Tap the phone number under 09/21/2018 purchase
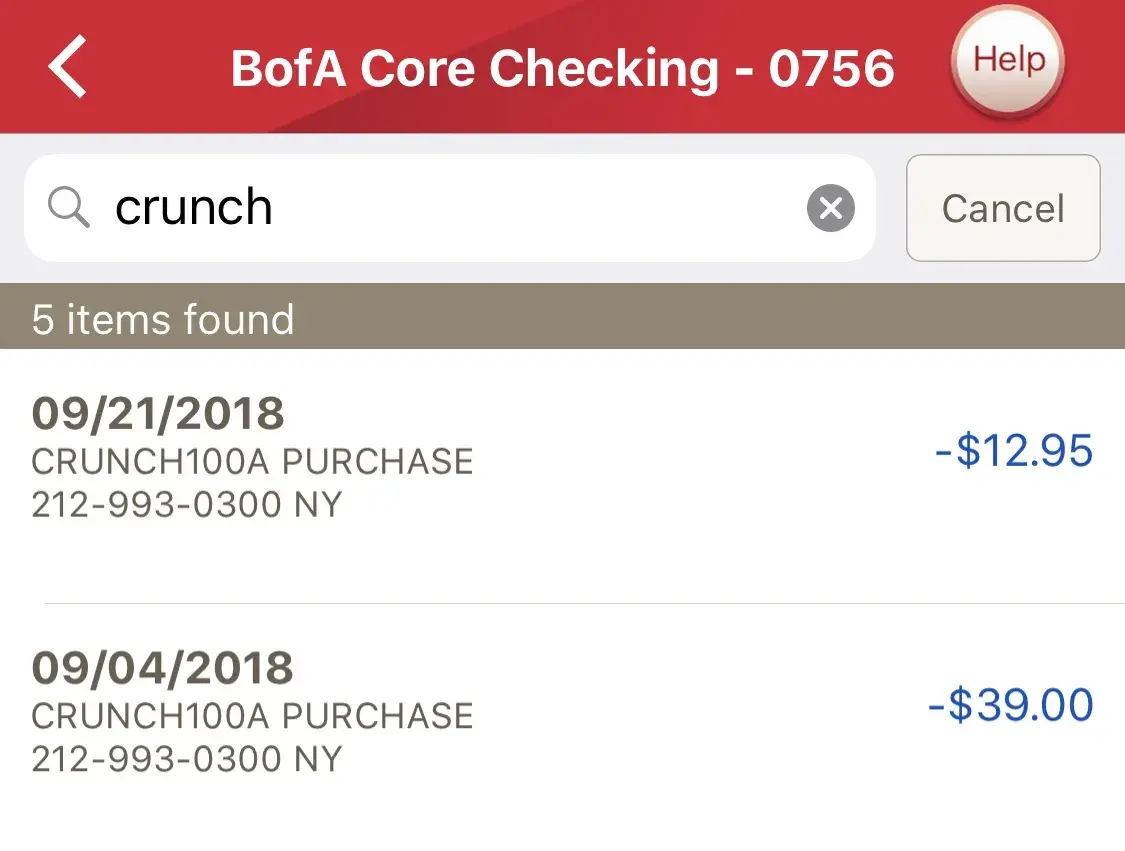This screenshot has height=851, width=1125. coord(160,504)
